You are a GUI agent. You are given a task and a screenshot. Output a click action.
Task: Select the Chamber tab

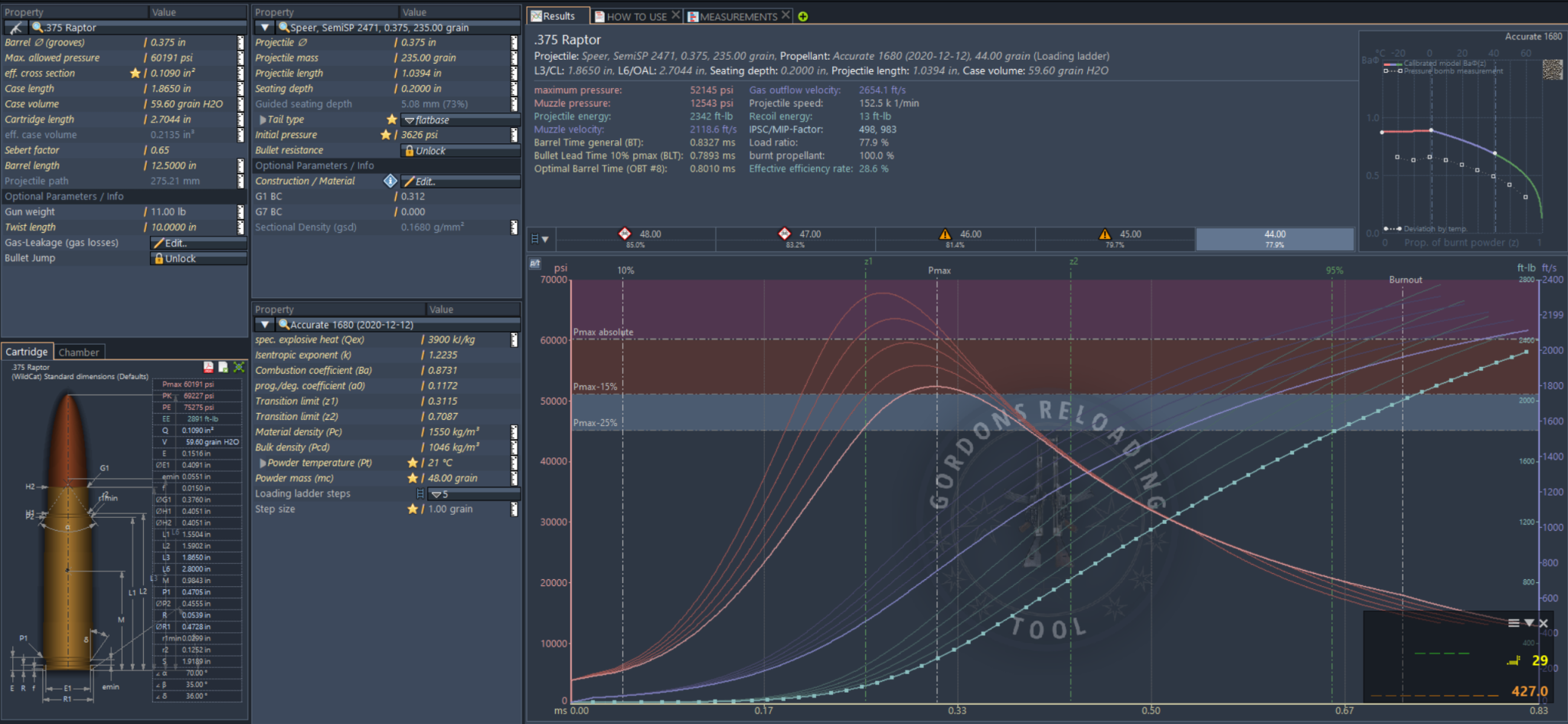[x=79, y=352]
